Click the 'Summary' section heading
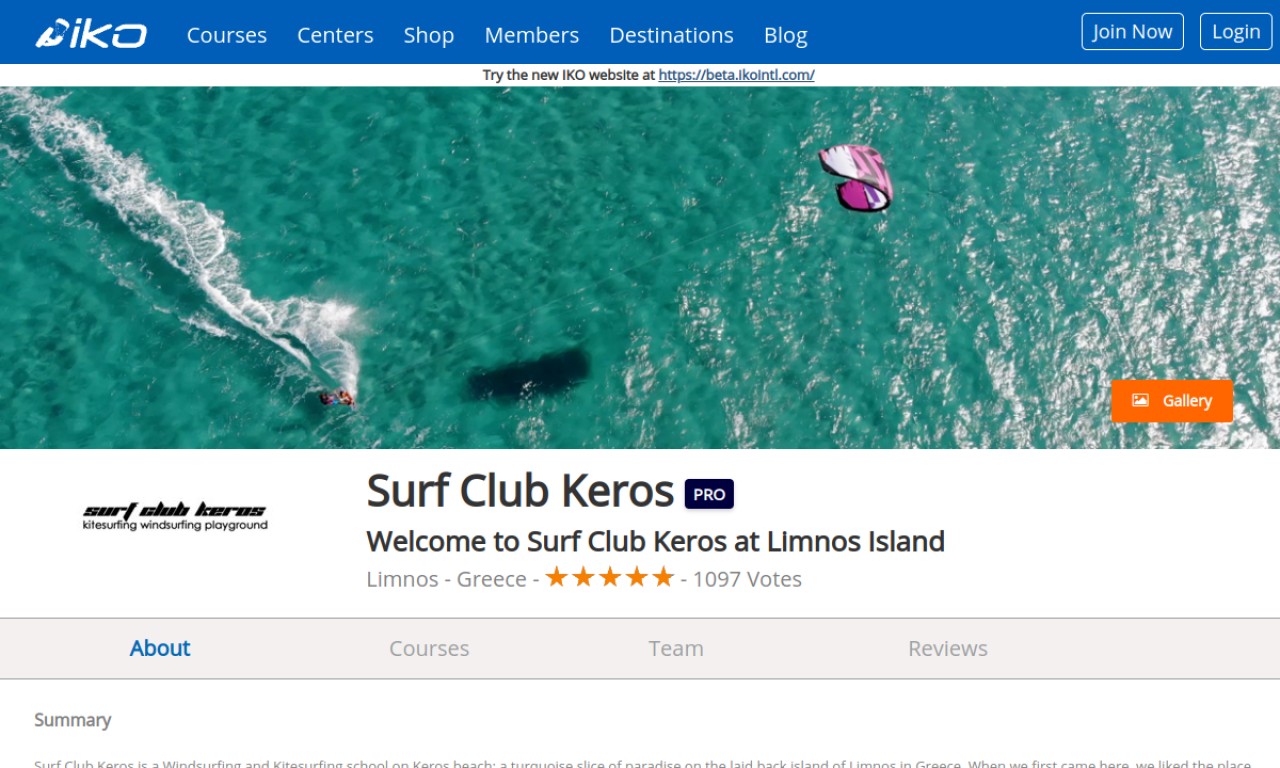 pos(73,720)
